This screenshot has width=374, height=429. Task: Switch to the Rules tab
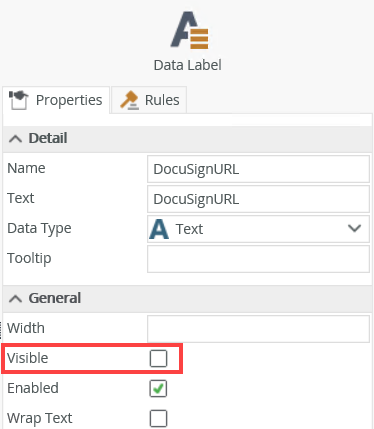pos(149,100)
